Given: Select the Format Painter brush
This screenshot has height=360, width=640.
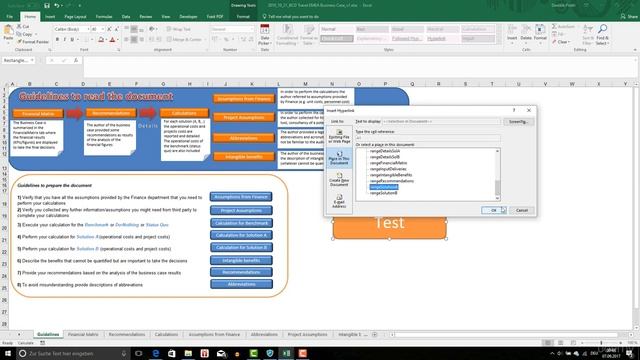Looking at the screenshot, I should (33, 42).
